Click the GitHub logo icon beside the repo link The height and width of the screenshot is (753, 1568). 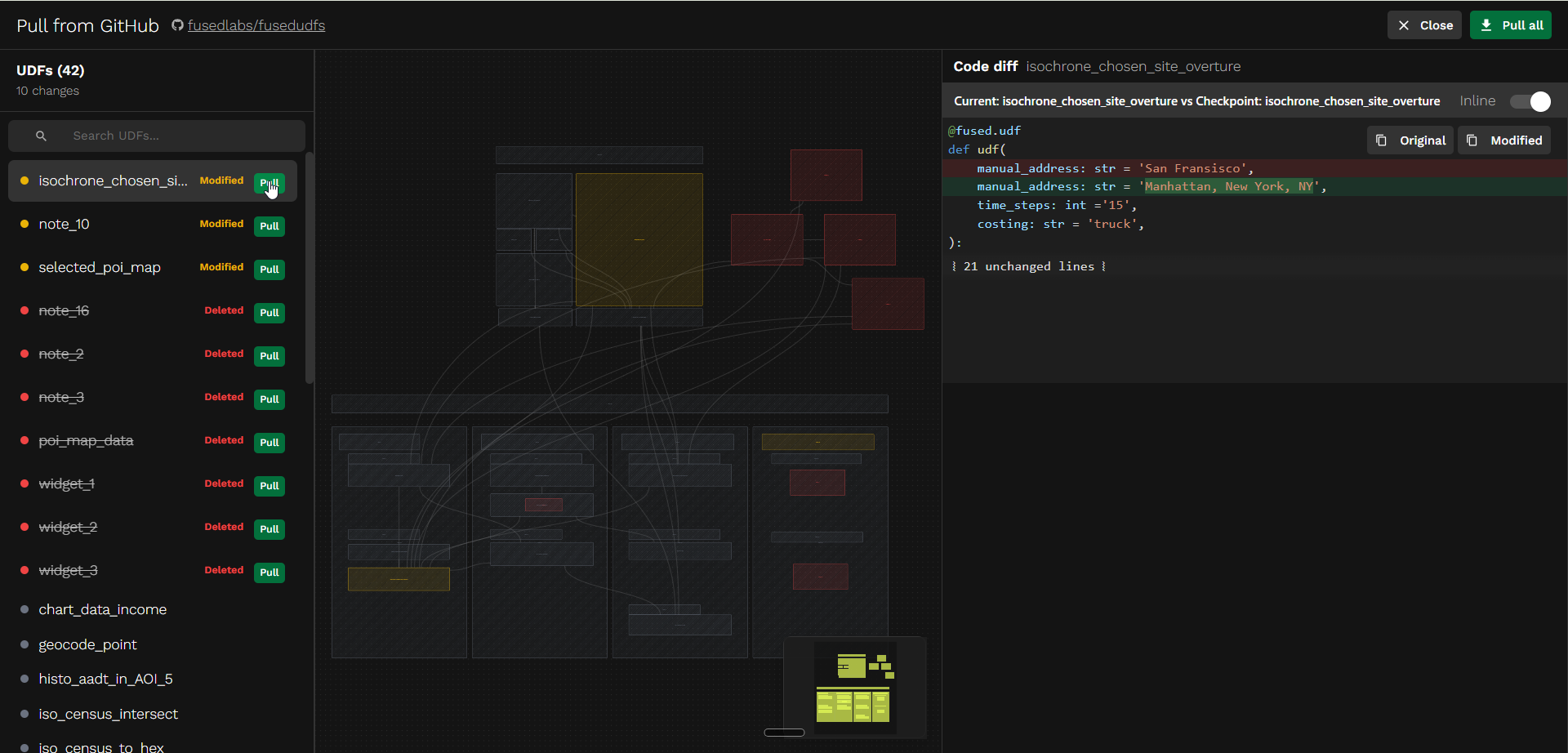177,25
